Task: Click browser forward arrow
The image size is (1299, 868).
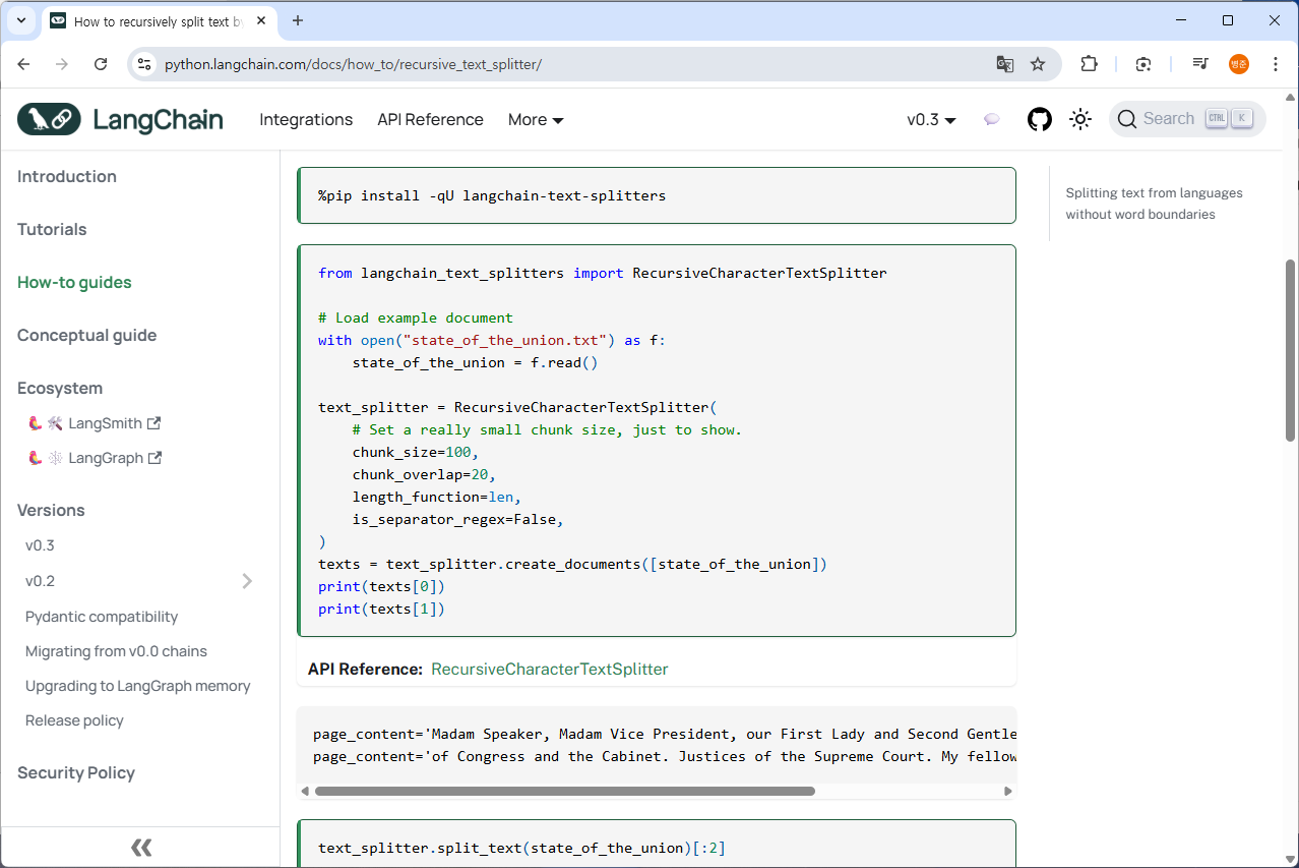Action: click(x=62, y=64)
